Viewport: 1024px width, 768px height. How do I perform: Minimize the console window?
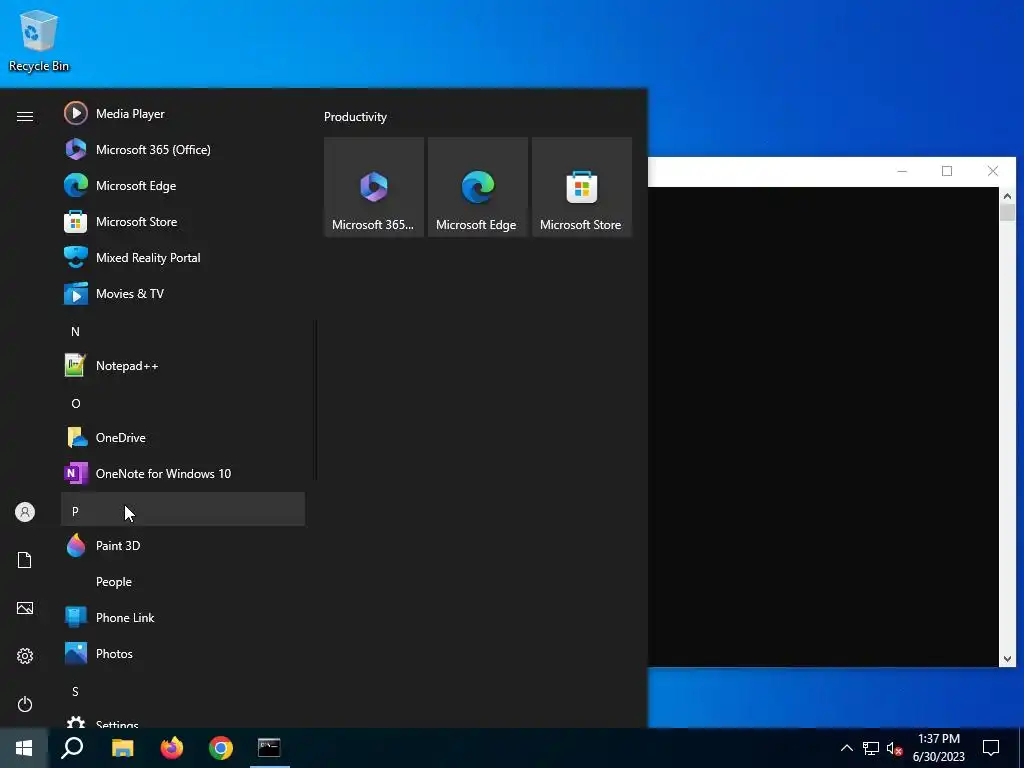coord(902,171)
